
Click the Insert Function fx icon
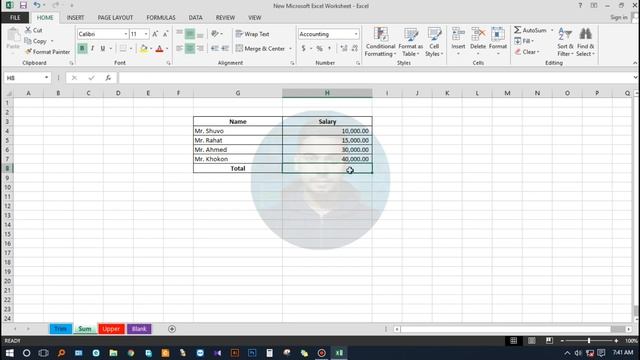coord(108,78)
